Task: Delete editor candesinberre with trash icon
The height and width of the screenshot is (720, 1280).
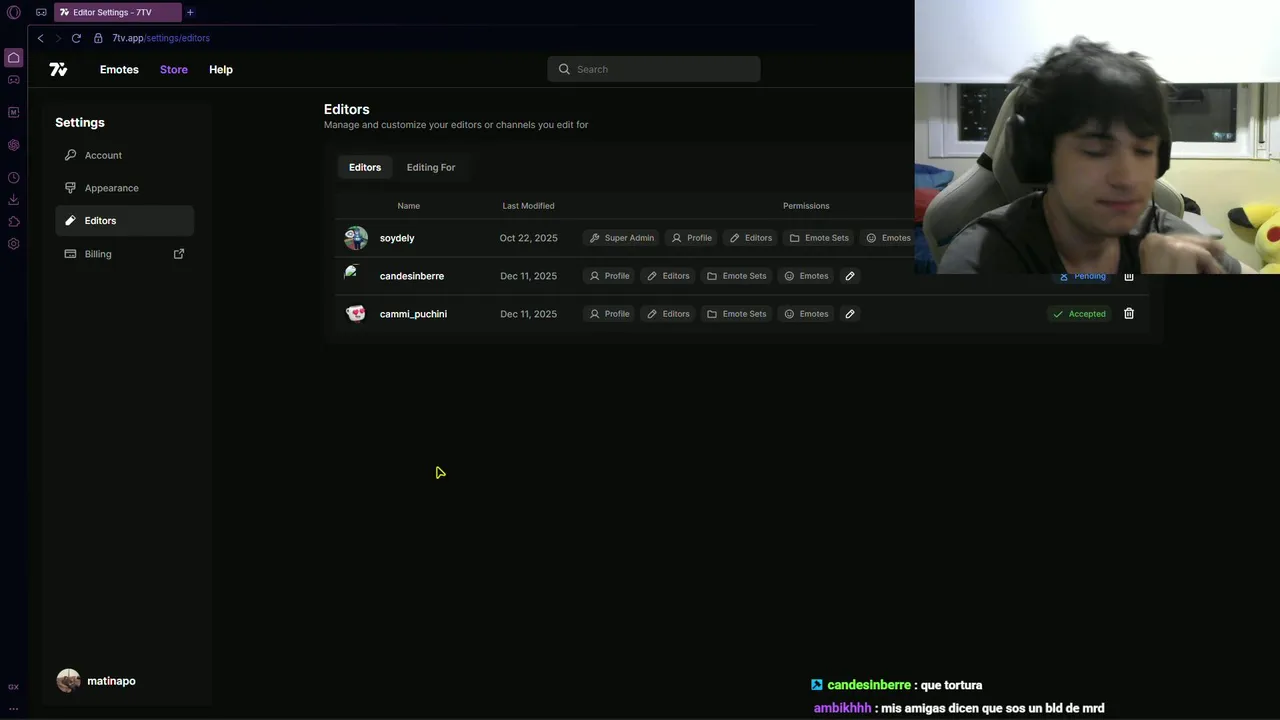Action: click(x=1129, y=277)
